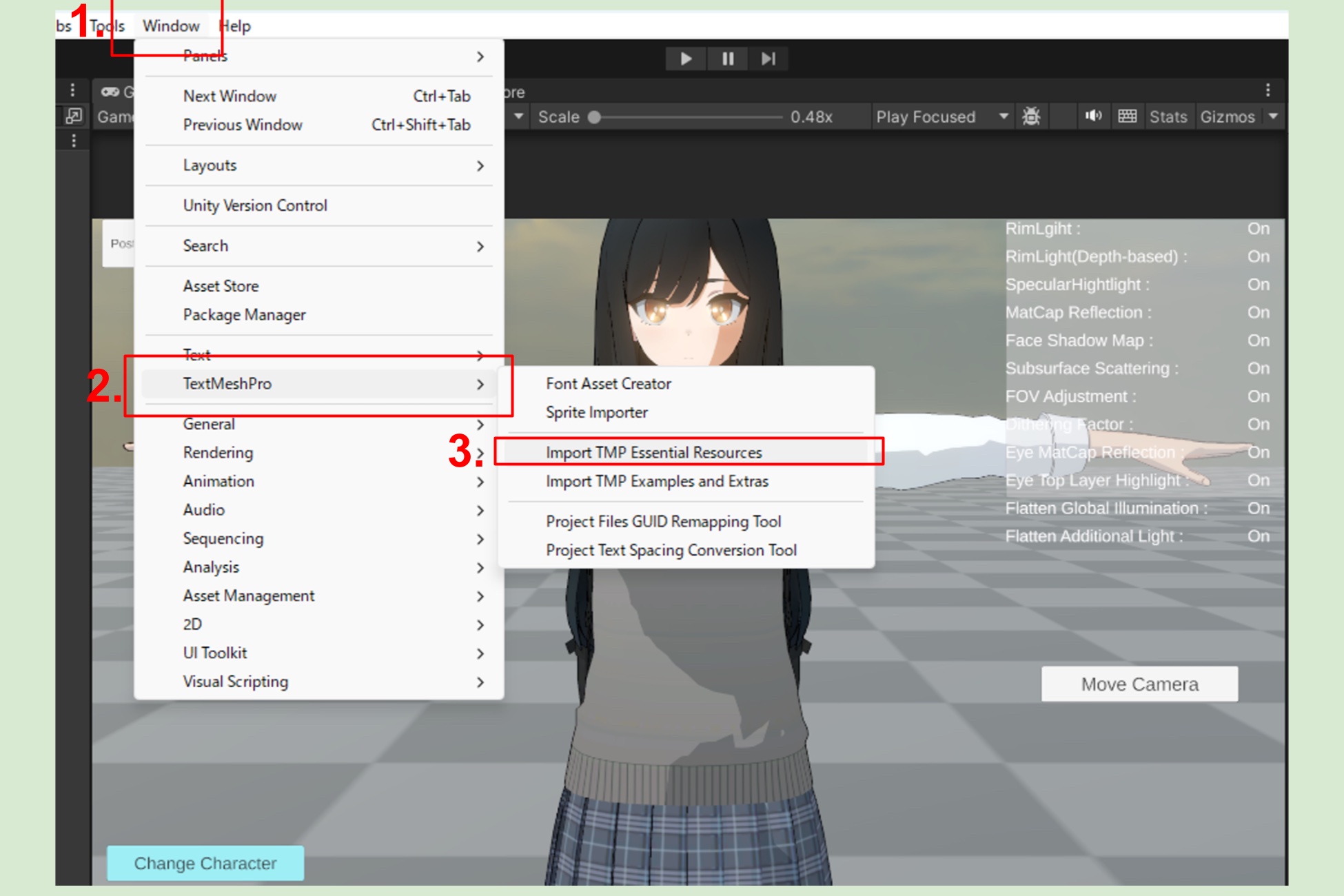
Task: Open the Play Focused dropdown
Action: [941, 116]
